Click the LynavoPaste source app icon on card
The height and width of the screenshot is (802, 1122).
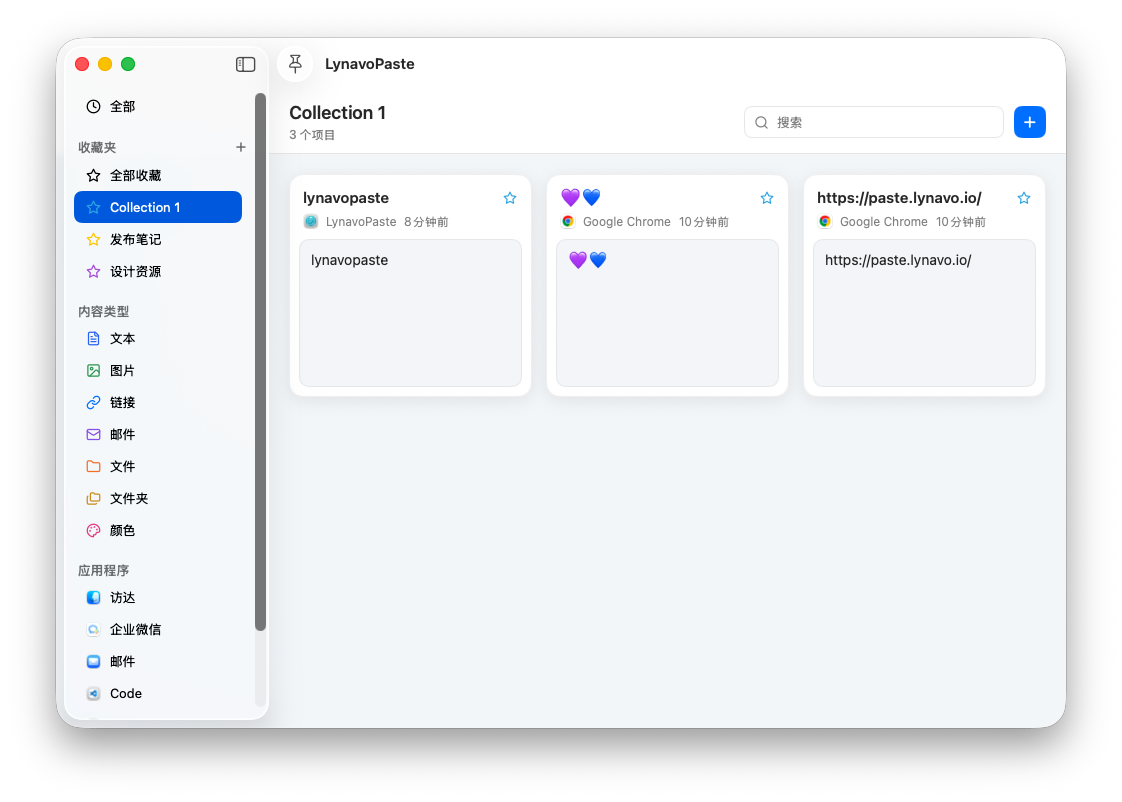pos(311,222)
